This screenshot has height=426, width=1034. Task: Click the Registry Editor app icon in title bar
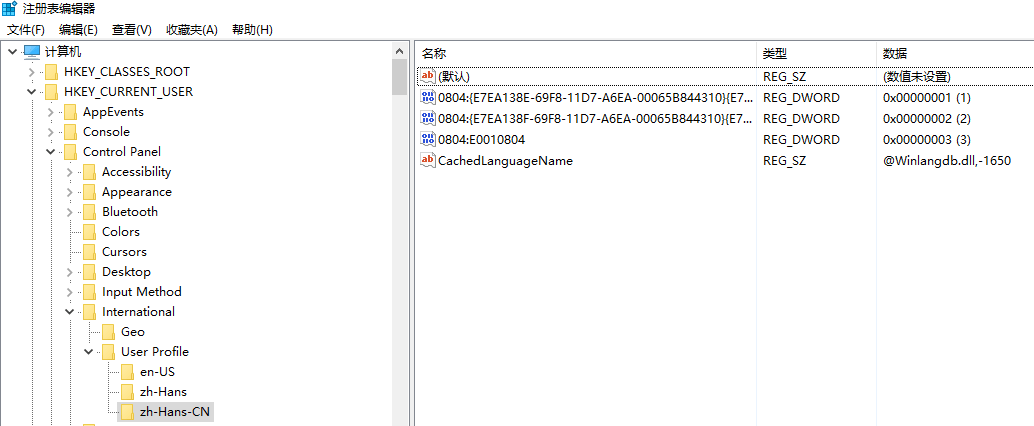pos(10,9)
